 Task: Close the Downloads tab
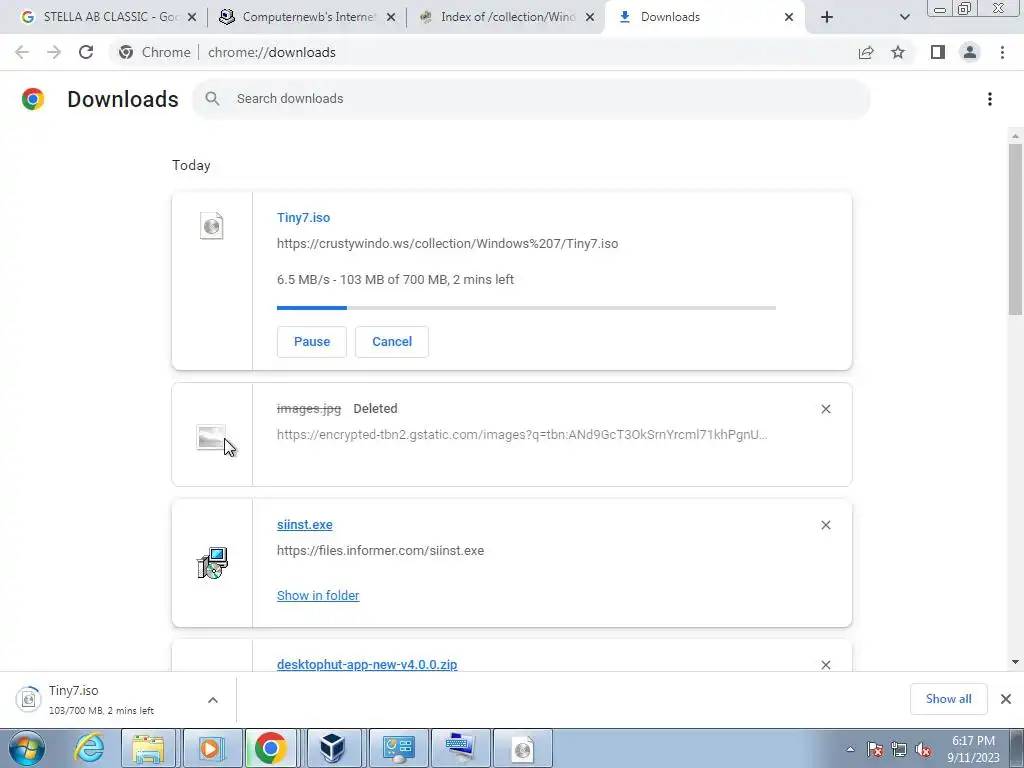tap(789, 17)
